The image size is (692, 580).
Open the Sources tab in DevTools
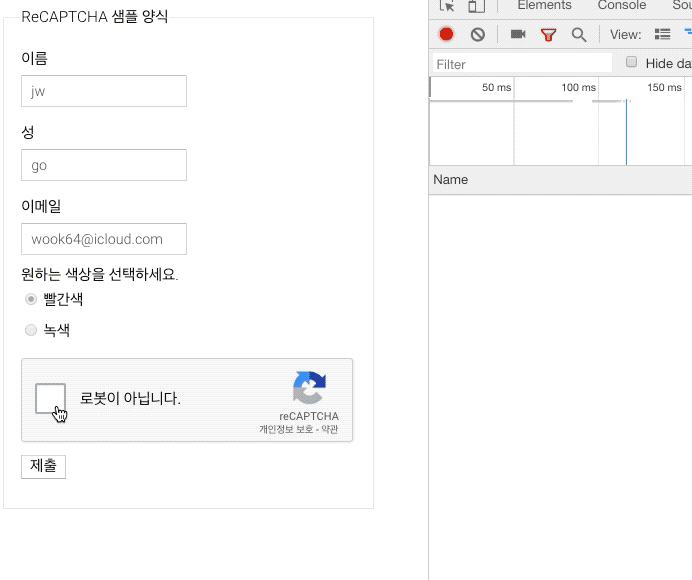pyautogui.click(x=682, y=5)
